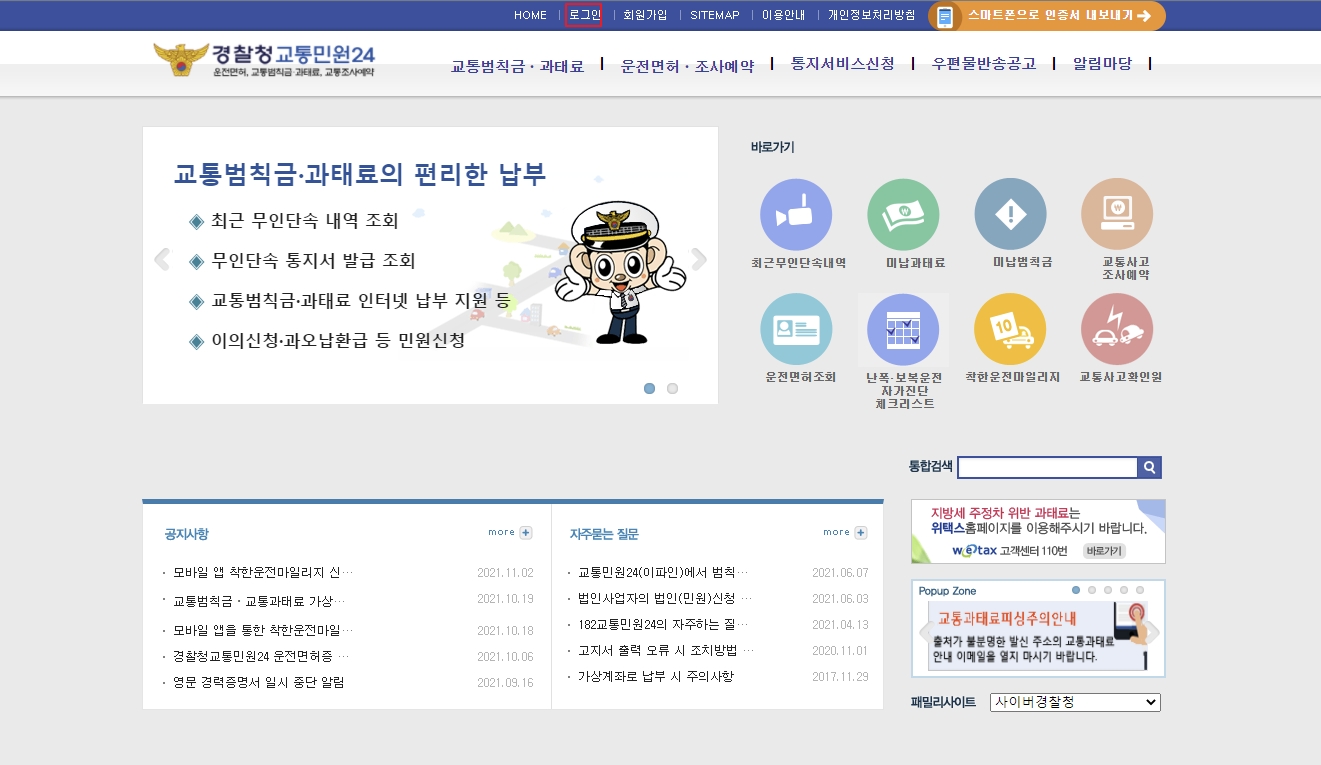Click the wetax 바로가기 button
The image size is (1321, 765).
(x=1104, y=551)
